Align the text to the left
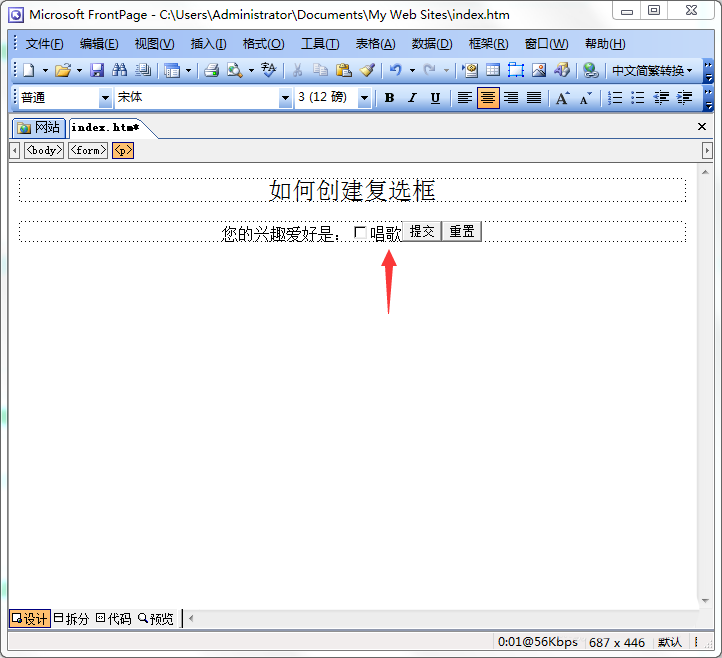The image size is (722, 658). (465, 98)
